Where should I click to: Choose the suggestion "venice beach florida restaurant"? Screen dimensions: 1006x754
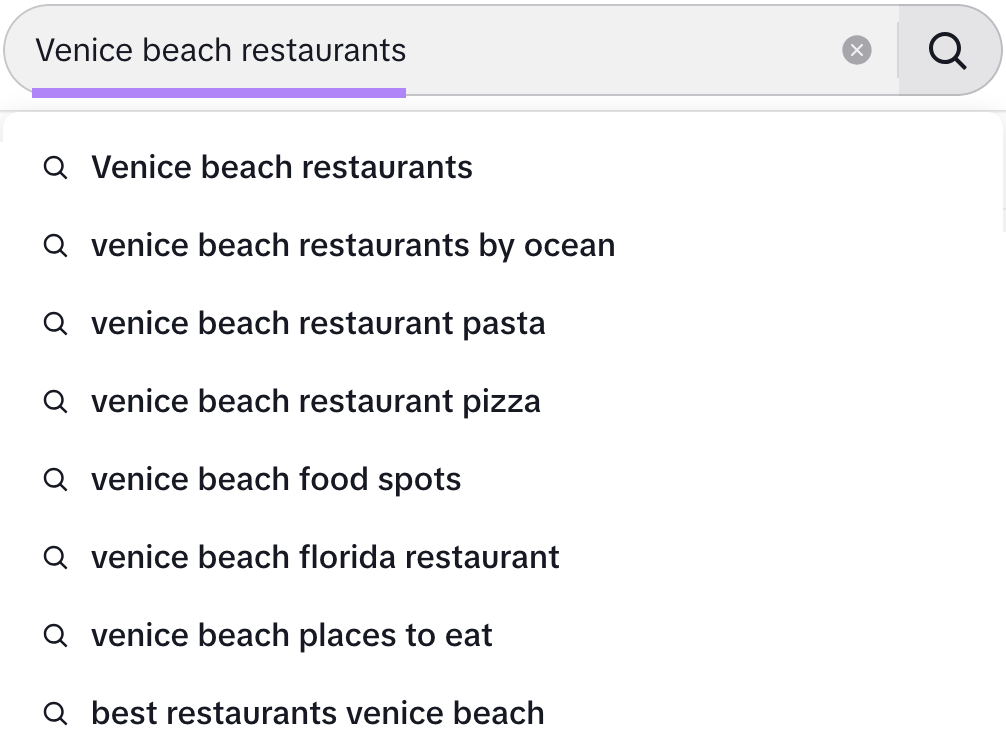(325, 557)
